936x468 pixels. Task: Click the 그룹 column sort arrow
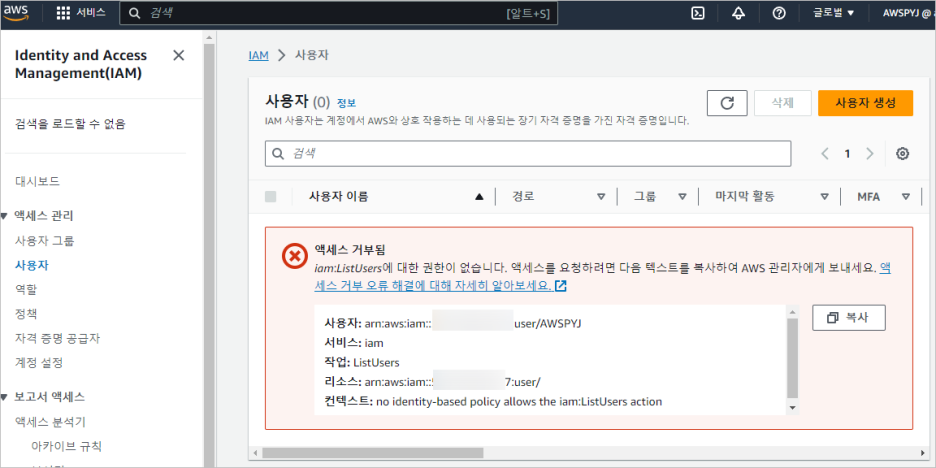682,196
